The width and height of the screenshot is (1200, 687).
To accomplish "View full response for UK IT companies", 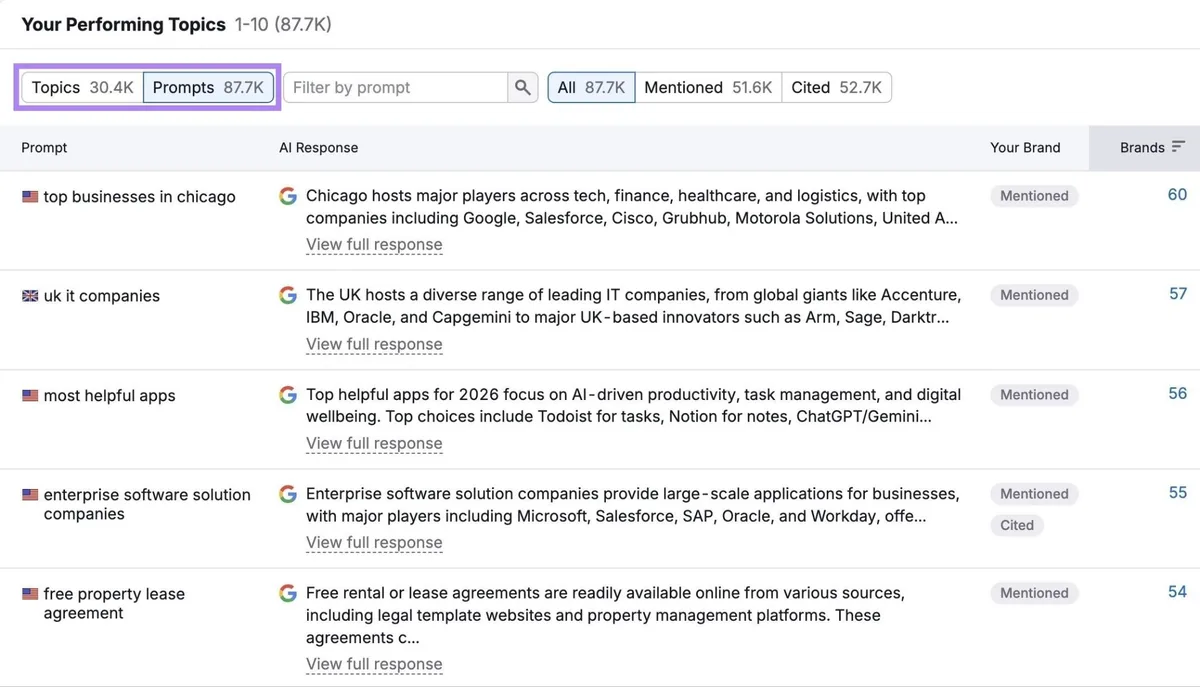I will coord(374,344).
